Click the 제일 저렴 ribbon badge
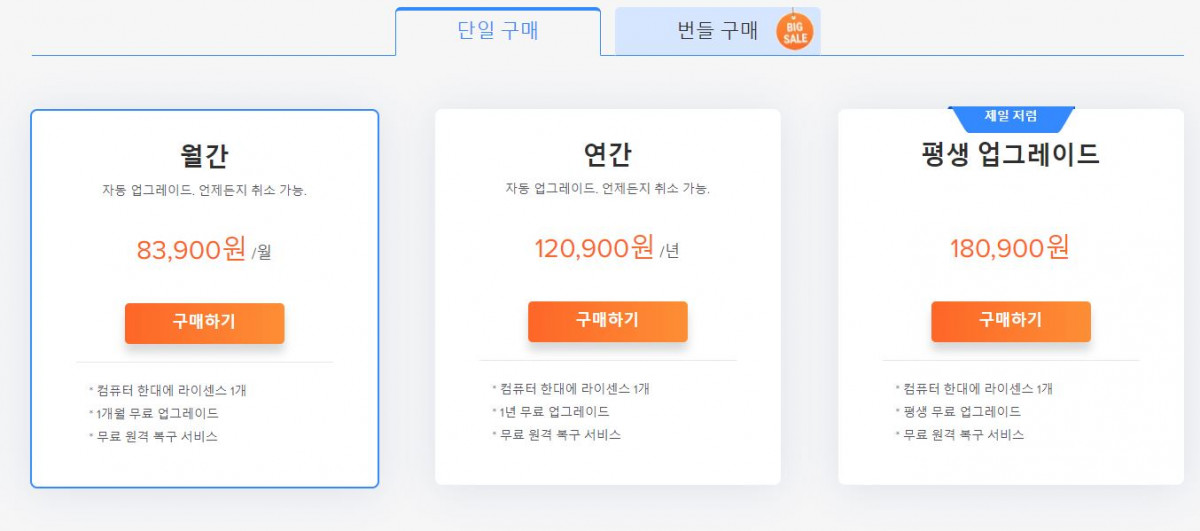This screenshot has height=531, width=1200. (x=1011, y=117)
